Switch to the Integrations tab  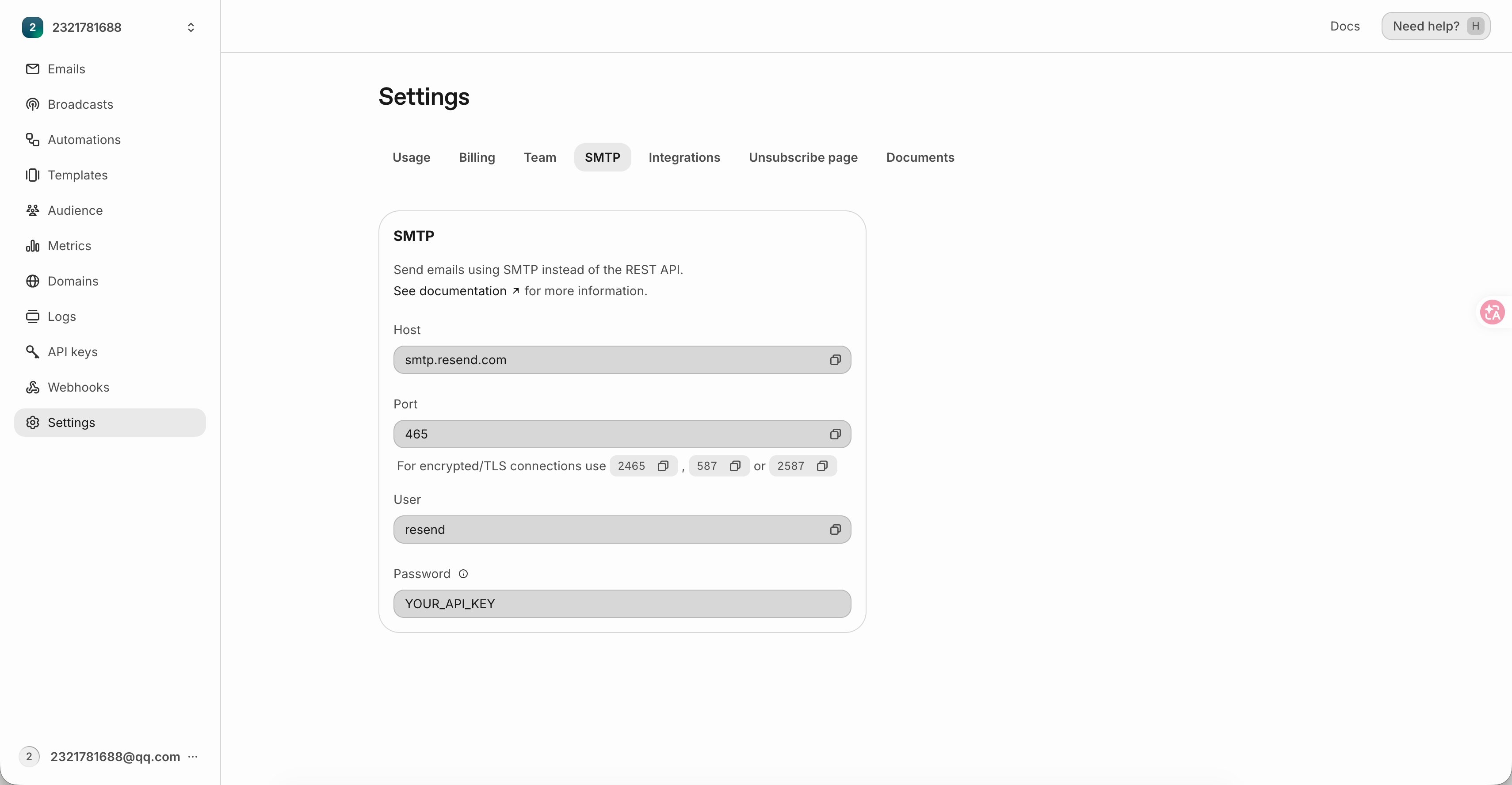click(x=684, y=157)
